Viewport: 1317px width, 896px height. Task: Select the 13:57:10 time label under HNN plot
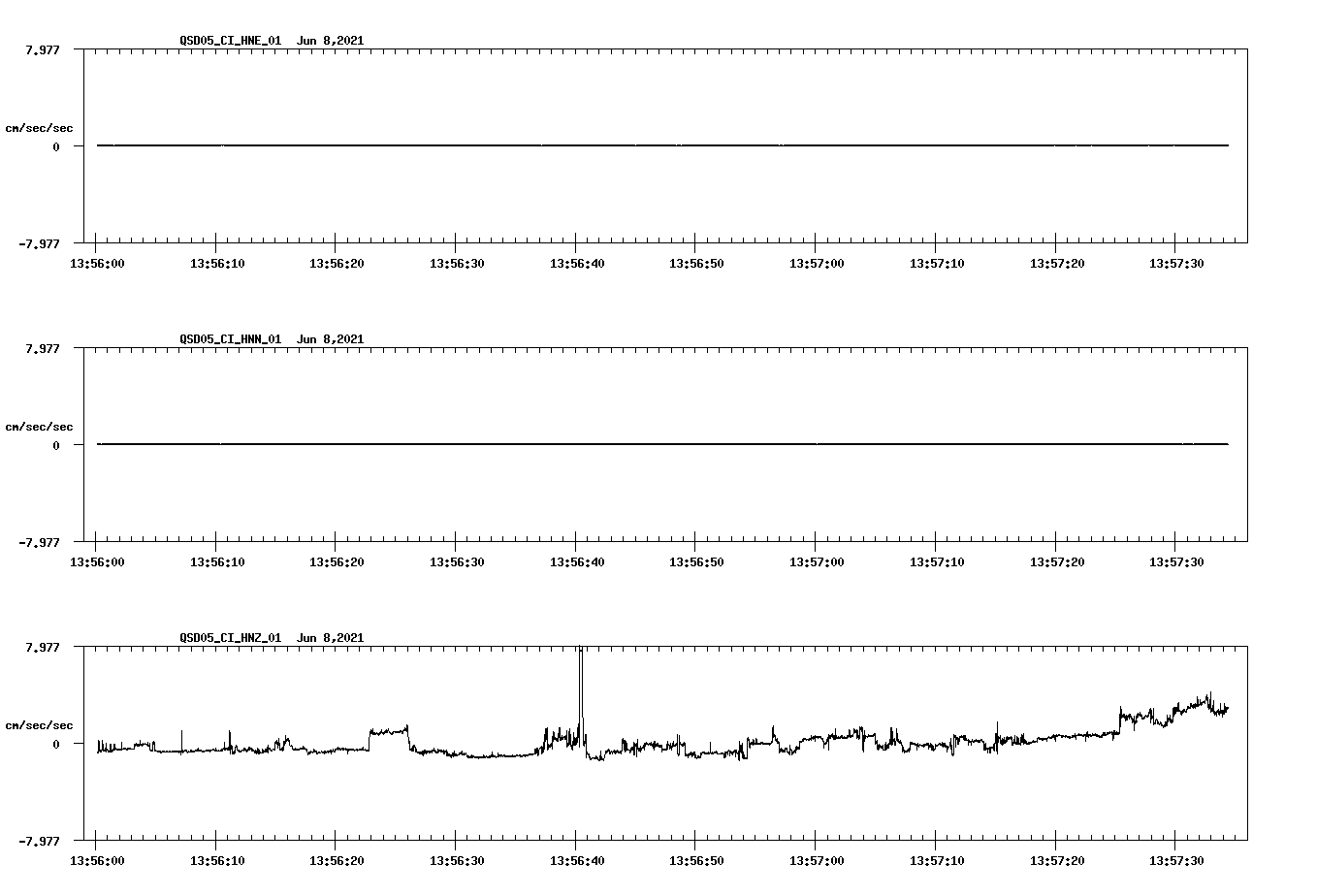937,561
